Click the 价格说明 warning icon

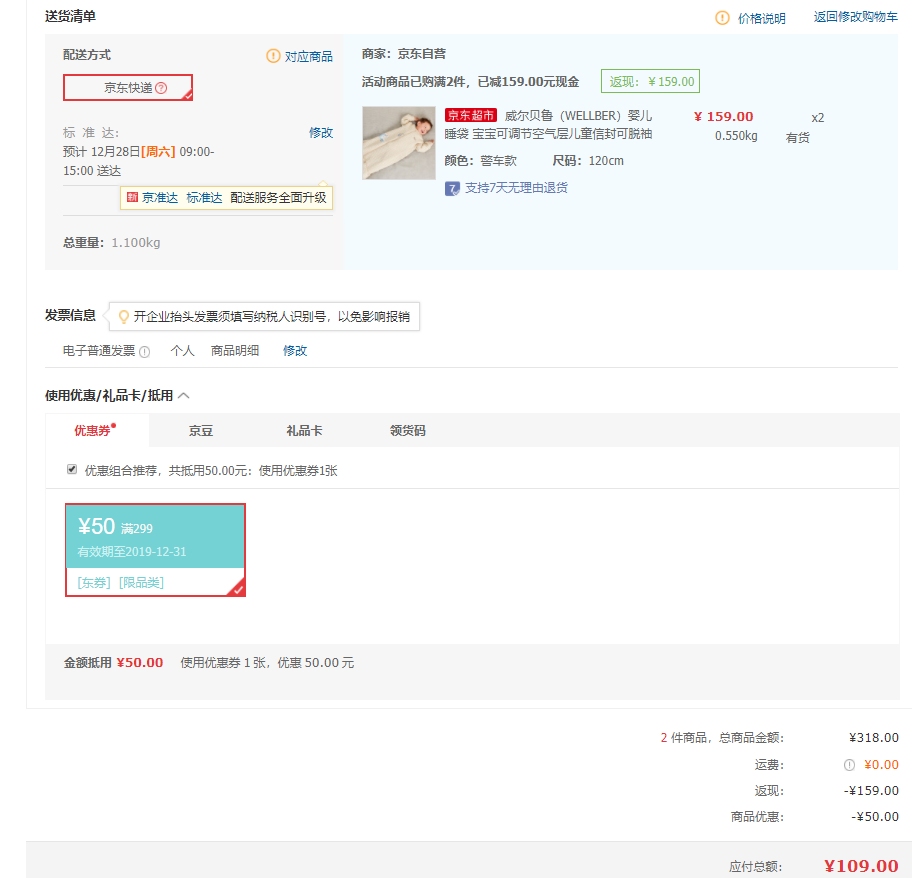pos(722,18)
